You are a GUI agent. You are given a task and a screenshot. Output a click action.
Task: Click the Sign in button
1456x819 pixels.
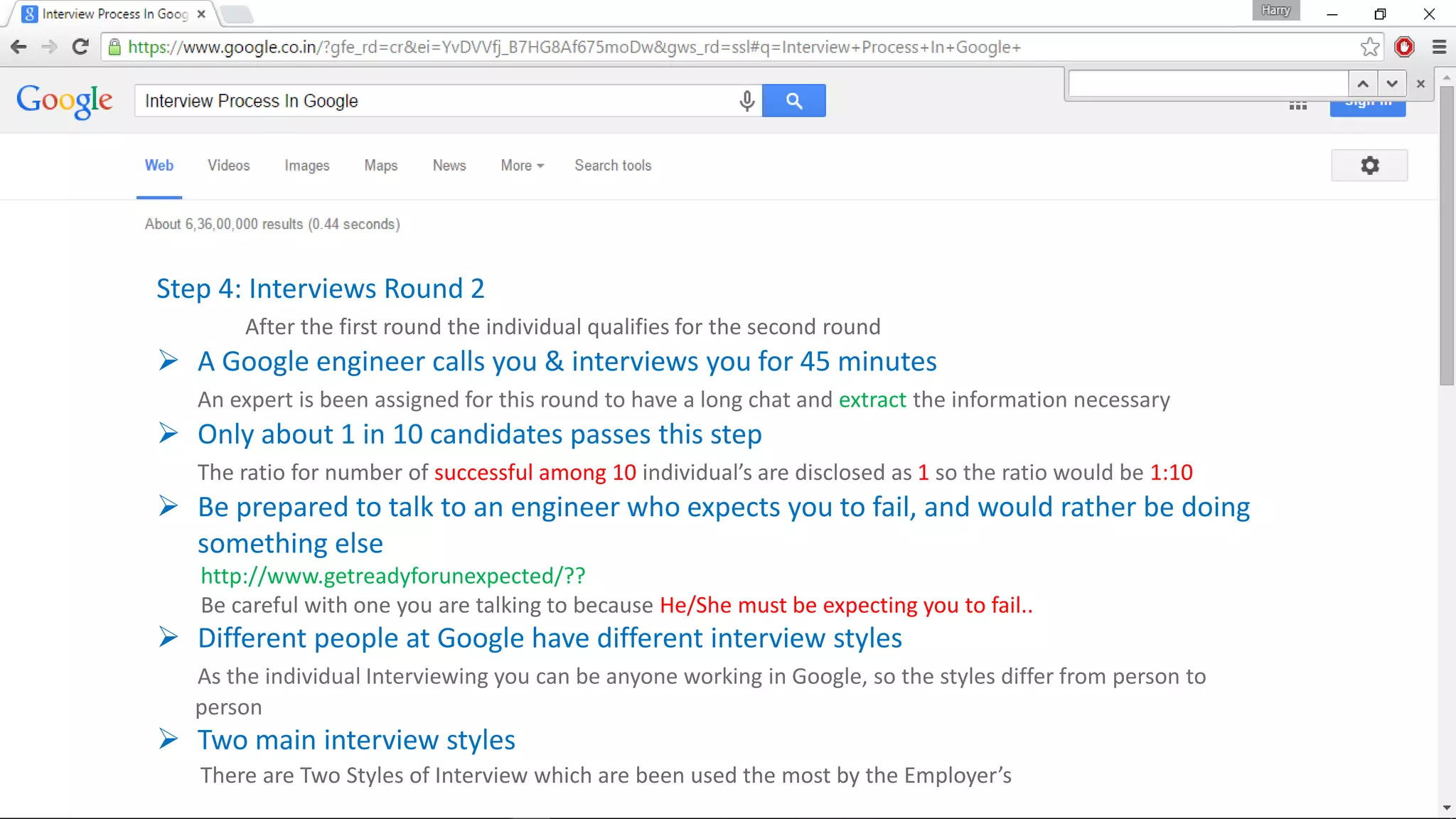pyautogui.click(x=1368, y=109)
